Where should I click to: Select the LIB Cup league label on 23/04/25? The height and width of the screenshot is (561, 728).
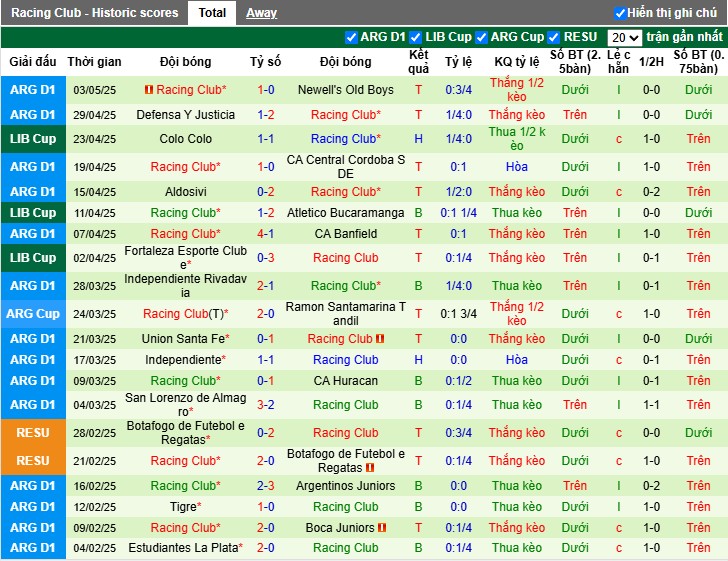(33, 139)
